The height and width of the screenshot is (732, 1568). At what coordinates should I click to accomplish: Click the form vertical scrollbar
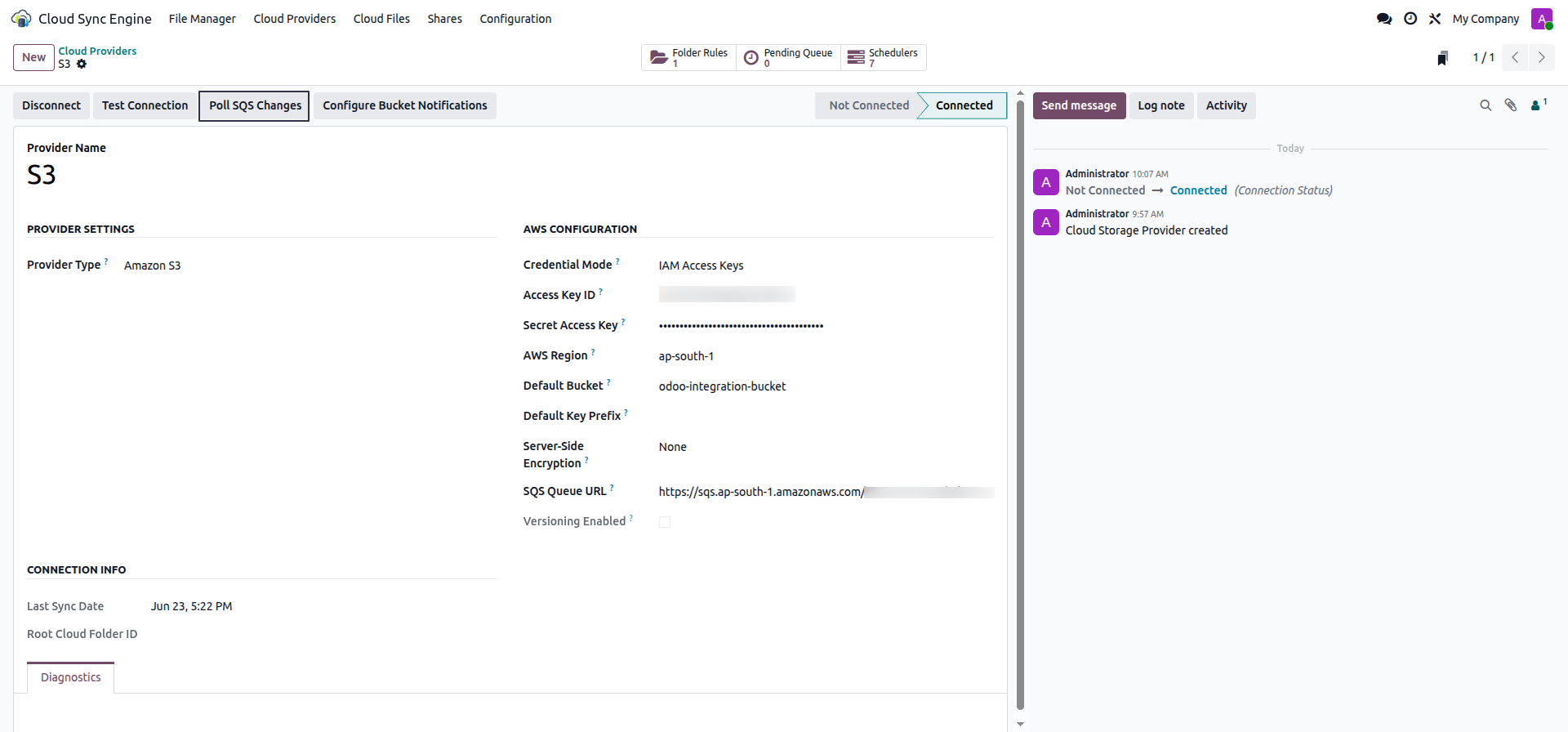[x=1020, y=404]
